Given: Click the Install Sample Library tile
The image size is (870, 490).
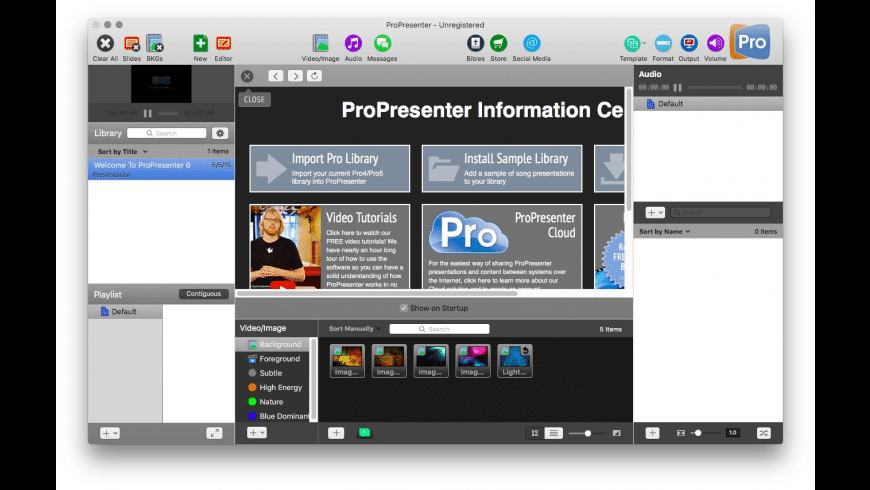Looking at the screenshot, I should tap(502, 169).
